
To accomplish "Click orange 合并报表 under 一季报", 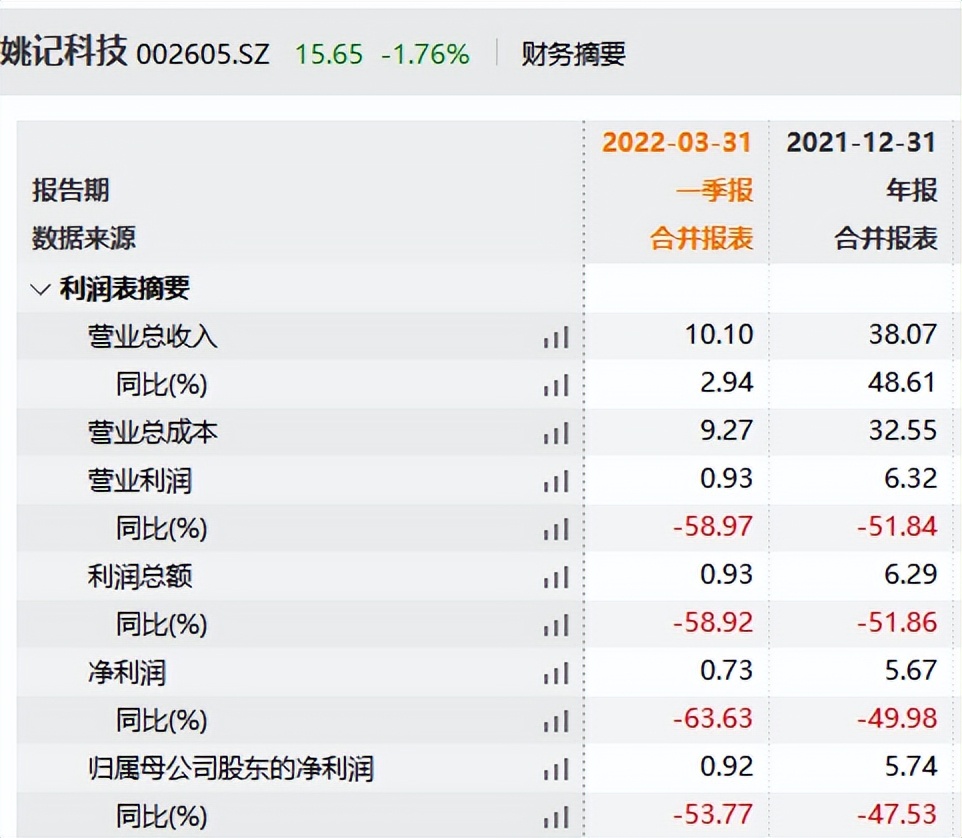I will [701, 238].
